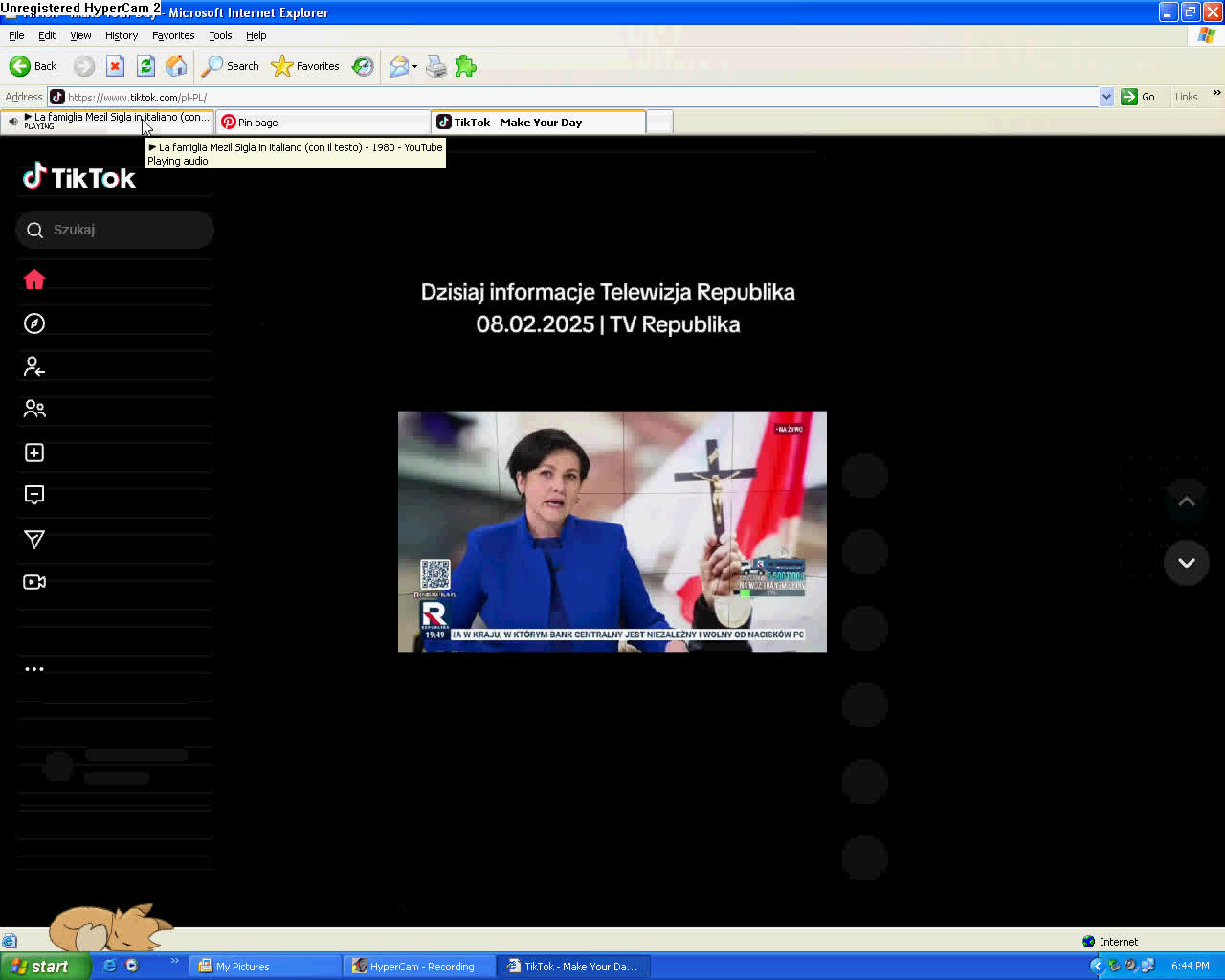Click the TikTok - Make Your Day taskbar button
The image size is (1225, 980).
click(x=573, y=967)
